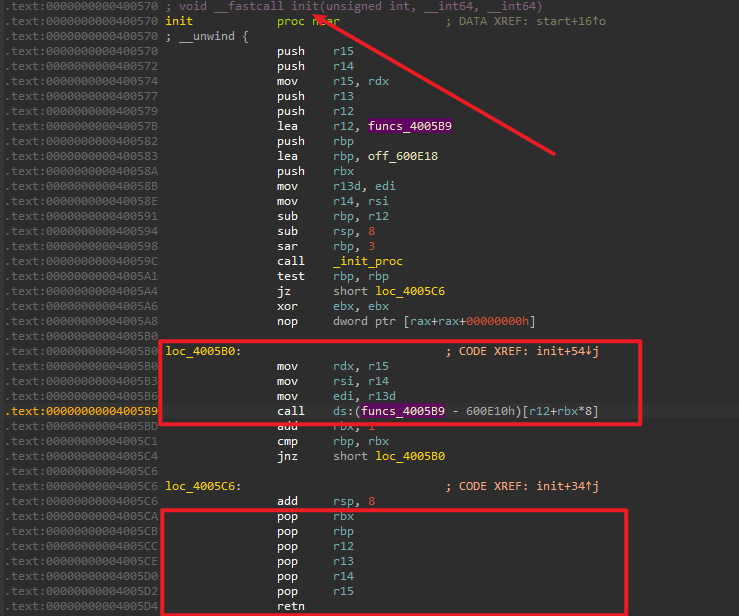Follow the 'start+16↑o' data xref
739x616 pixels.
pyautogui.click(x=571, y=21)
